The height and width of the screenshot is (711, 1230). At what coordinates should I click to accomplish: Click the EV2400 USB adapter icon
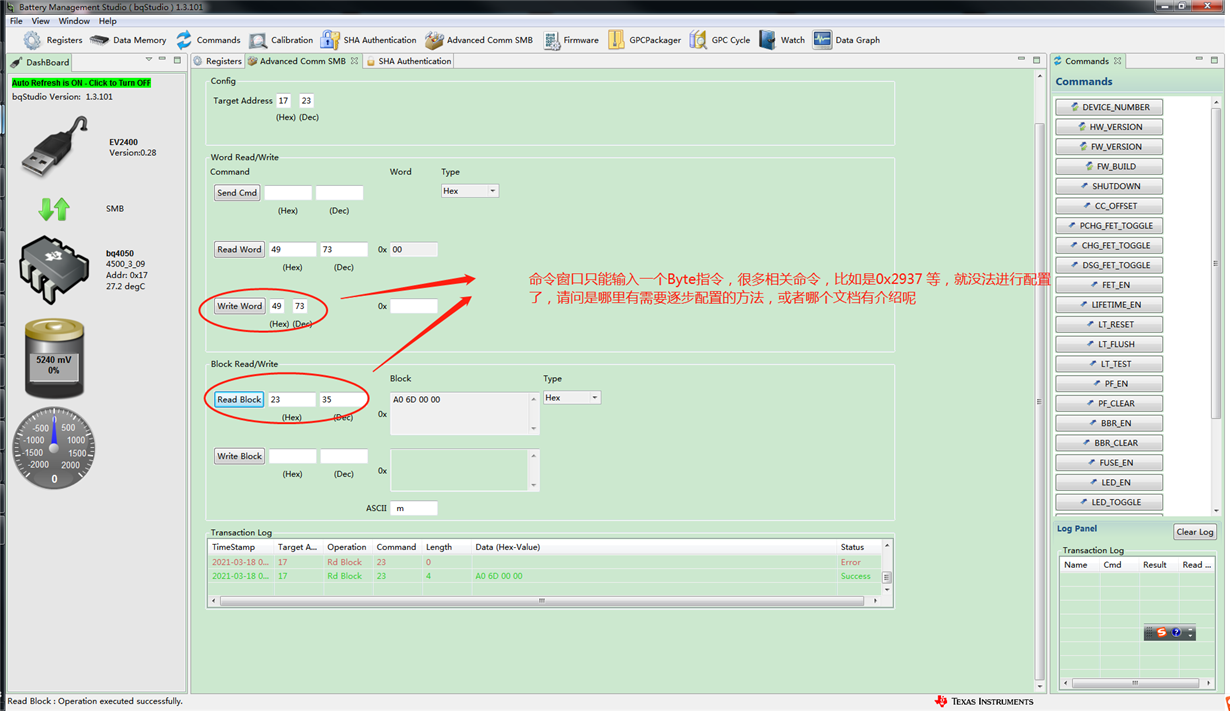click(55, 147)
